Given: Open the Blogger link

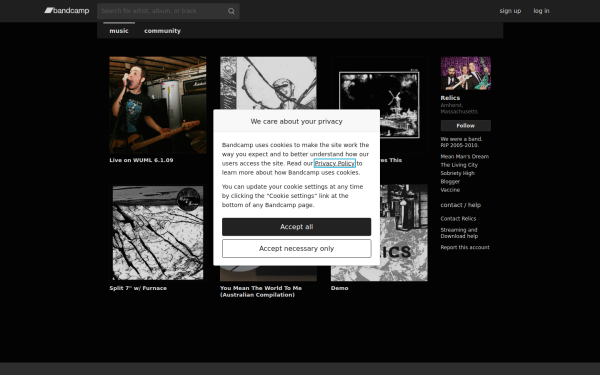Looking at the screenshot, I should tap(450, 182).
